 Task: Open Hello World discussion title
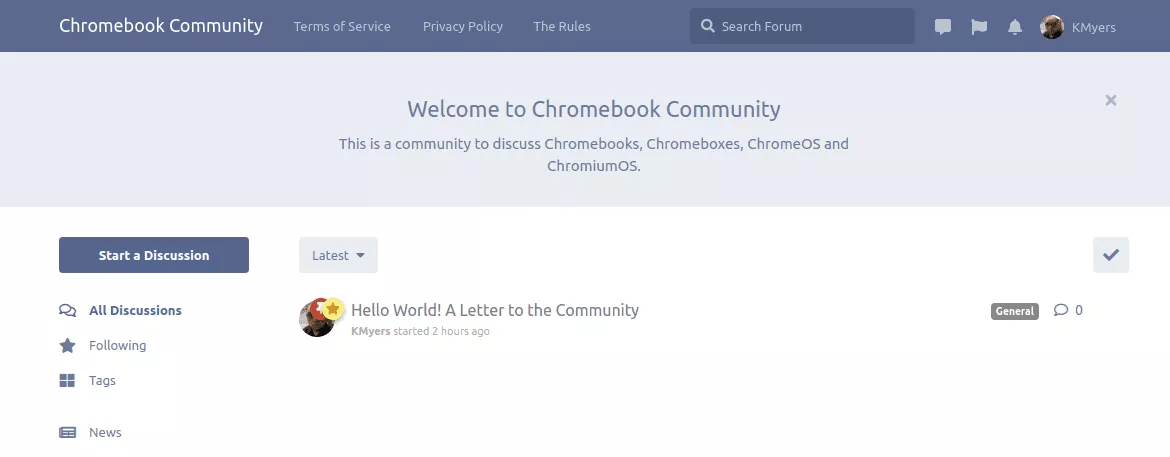pyautogui.click(x=495, y=310)
